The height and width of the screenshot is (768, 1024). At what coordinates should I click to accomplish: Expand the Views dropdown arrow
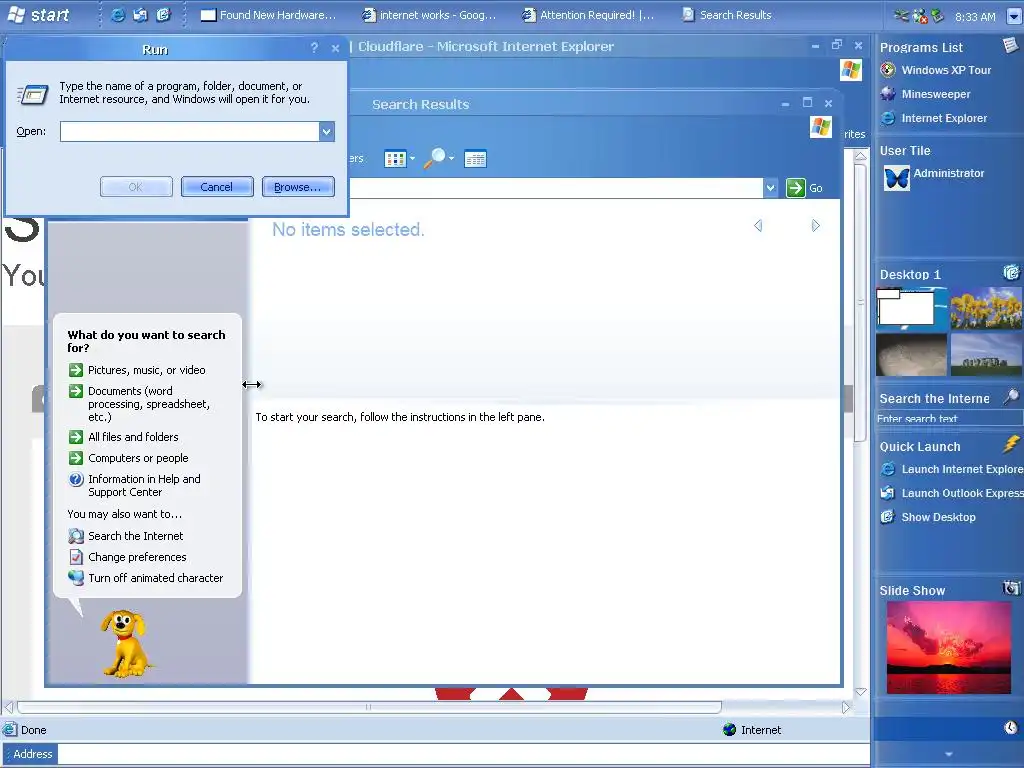(x=412, y=159)
